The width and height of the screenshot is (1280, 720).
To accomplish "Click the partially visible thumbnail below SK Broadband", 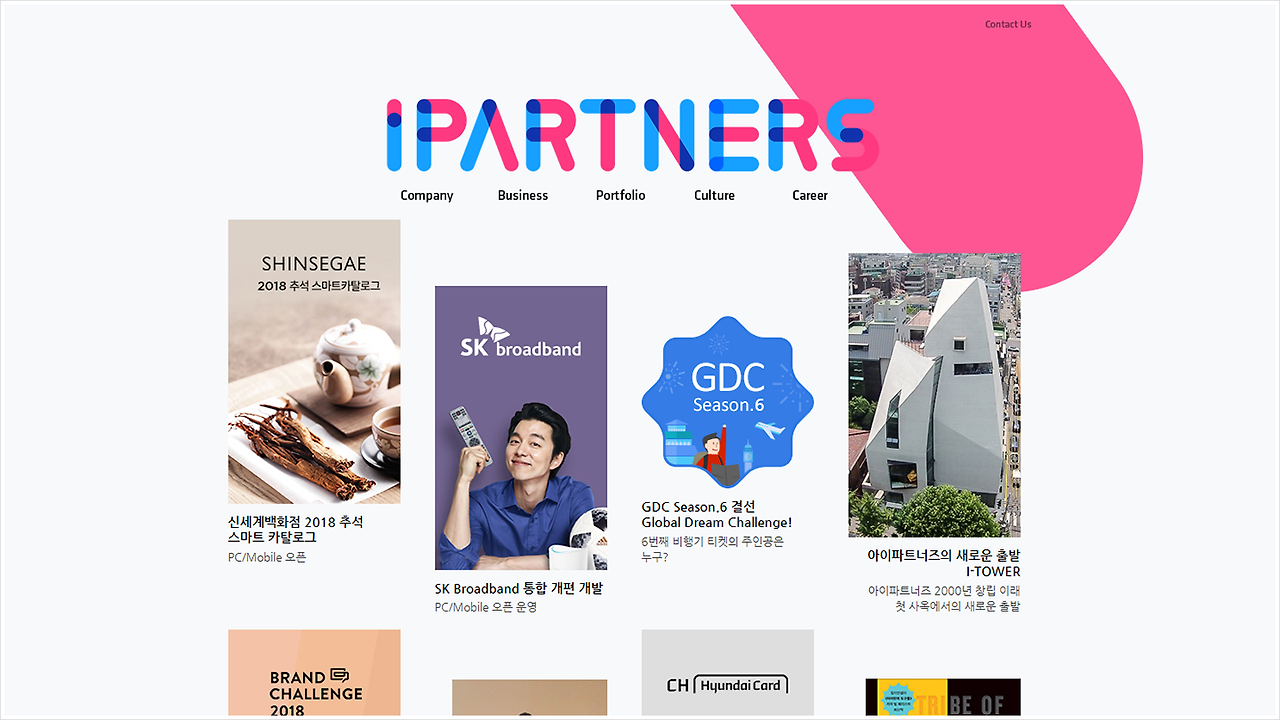I will point(529,698).
